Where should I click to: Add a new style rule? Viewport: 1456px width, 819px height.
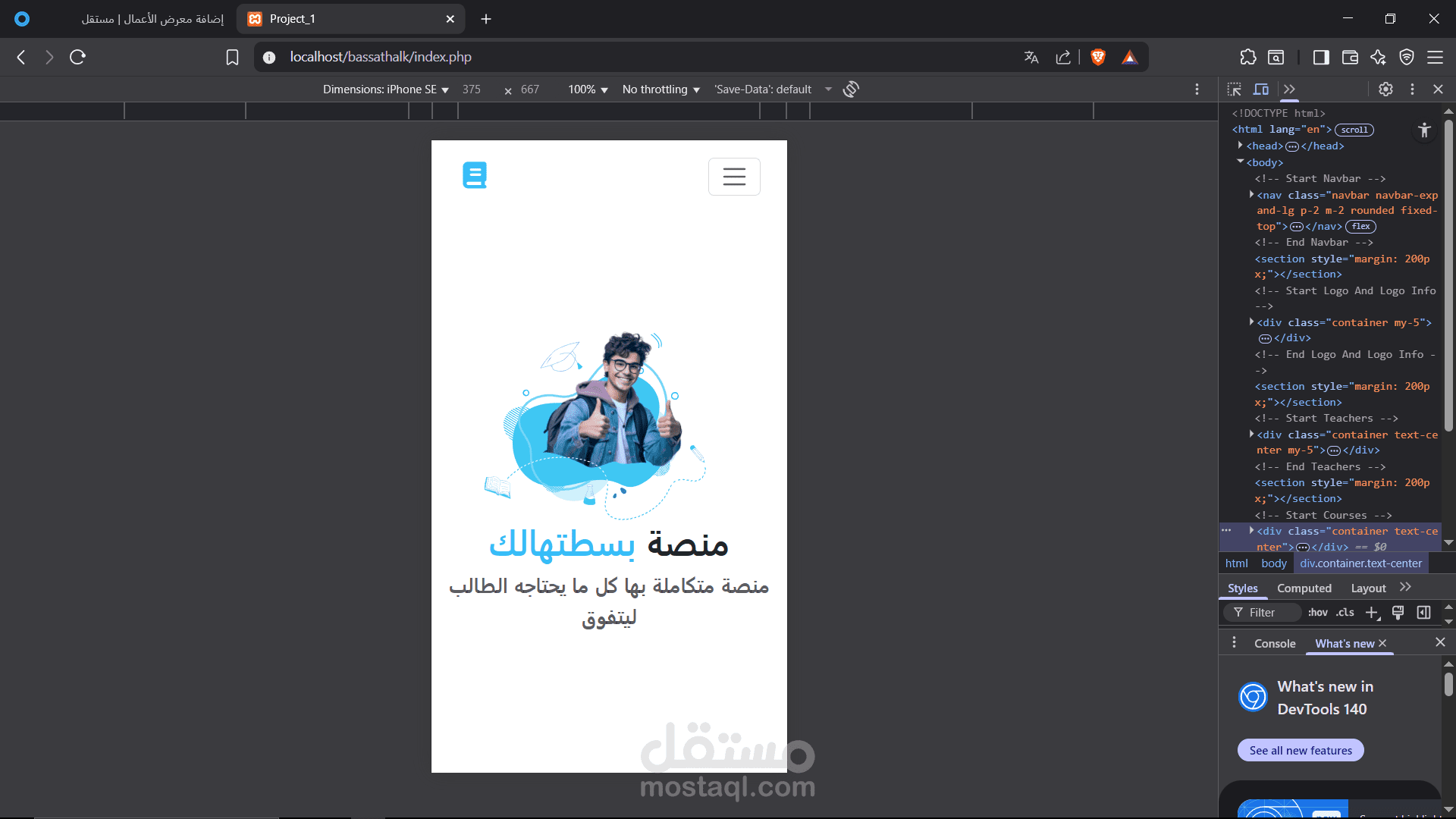click(x=1373, y=613)
